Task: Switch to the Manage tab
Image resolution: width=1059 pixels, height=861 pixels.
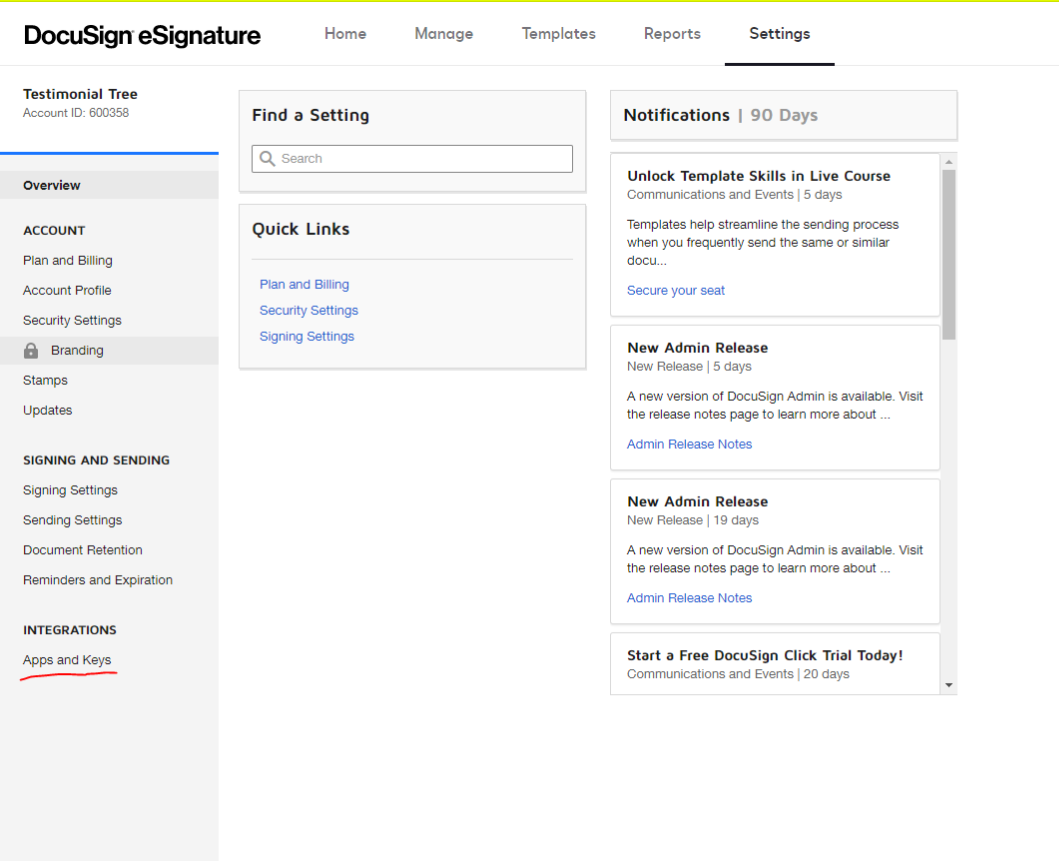Action: point(444,34)
